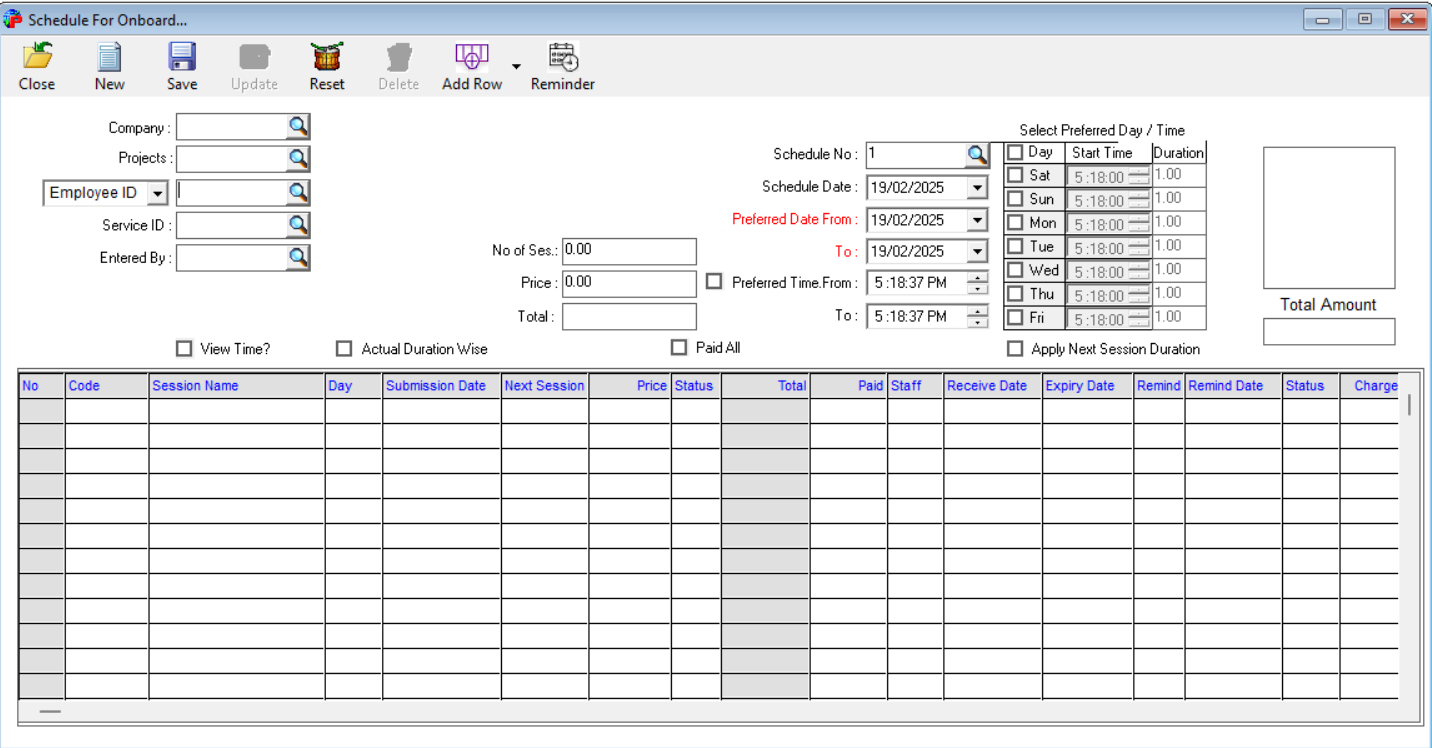1432x748 pixels.
Task: Click the Total Amount field
Action: [1329, 332]
